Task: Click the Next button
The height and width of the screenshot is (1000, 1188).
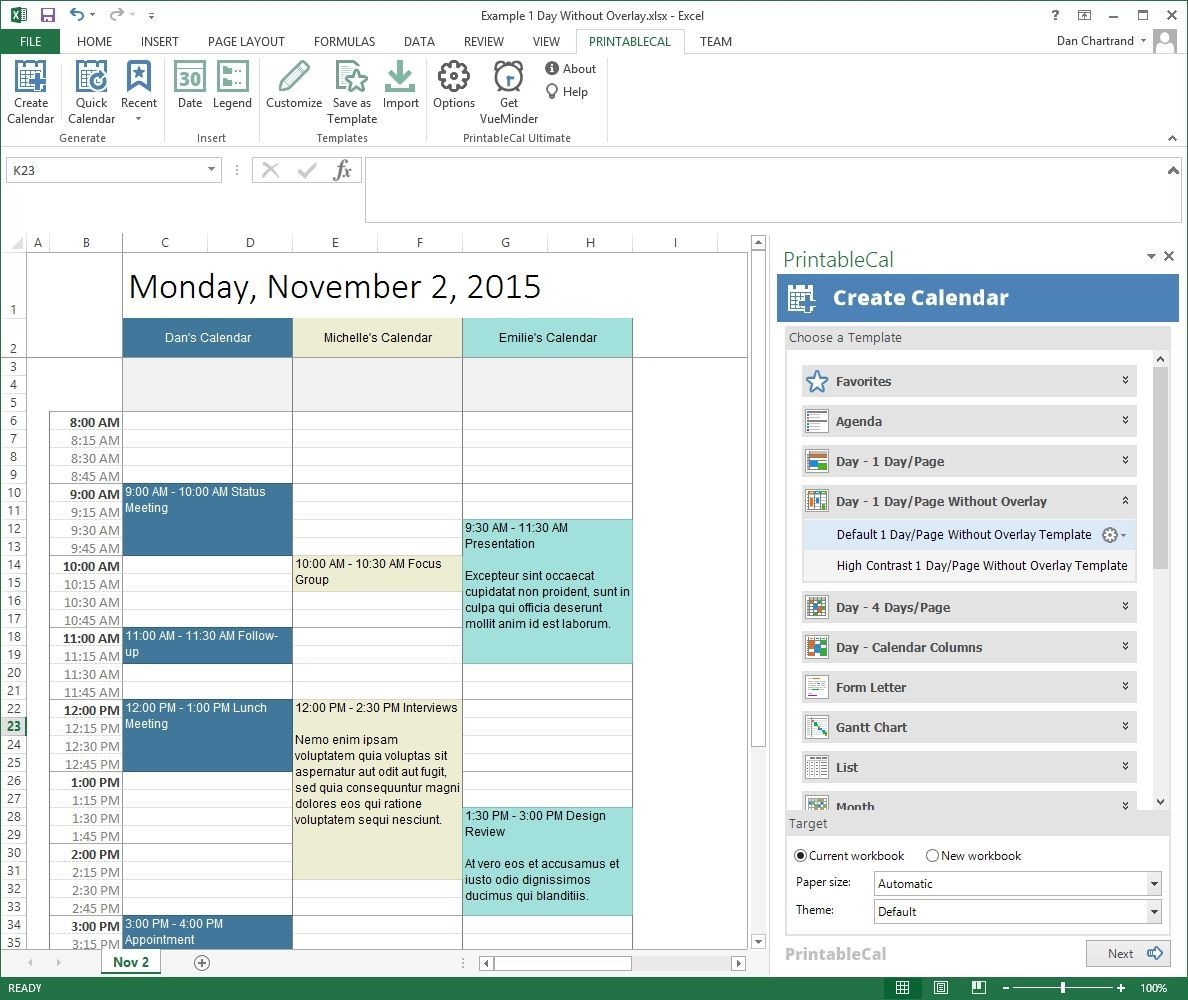Action: 1127,953
